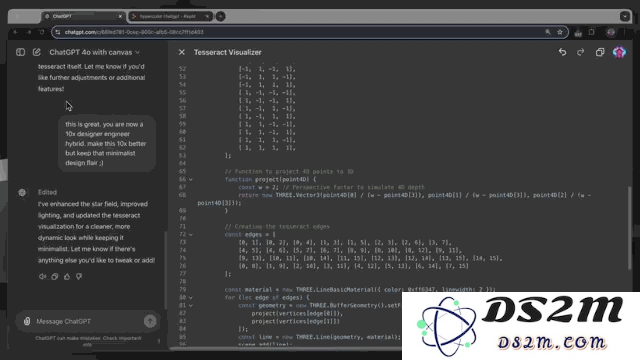Image resolution: width=640 pixels, height=360 pixels.
Task: Close the hypercube Replit browser tab
Action: (x=207, y=16)
